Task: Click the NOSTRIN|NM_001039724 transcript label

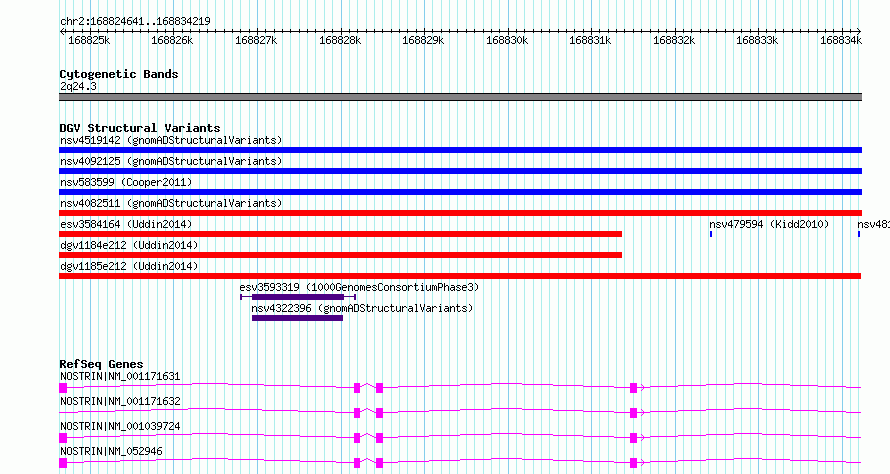Action: pos(120,426)
